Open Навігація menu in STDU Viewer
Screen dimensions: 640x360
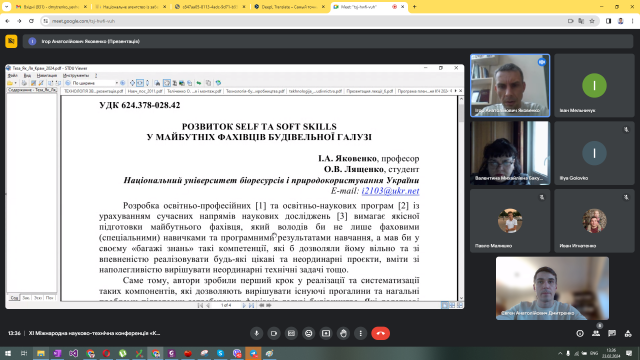click(47, 76)
